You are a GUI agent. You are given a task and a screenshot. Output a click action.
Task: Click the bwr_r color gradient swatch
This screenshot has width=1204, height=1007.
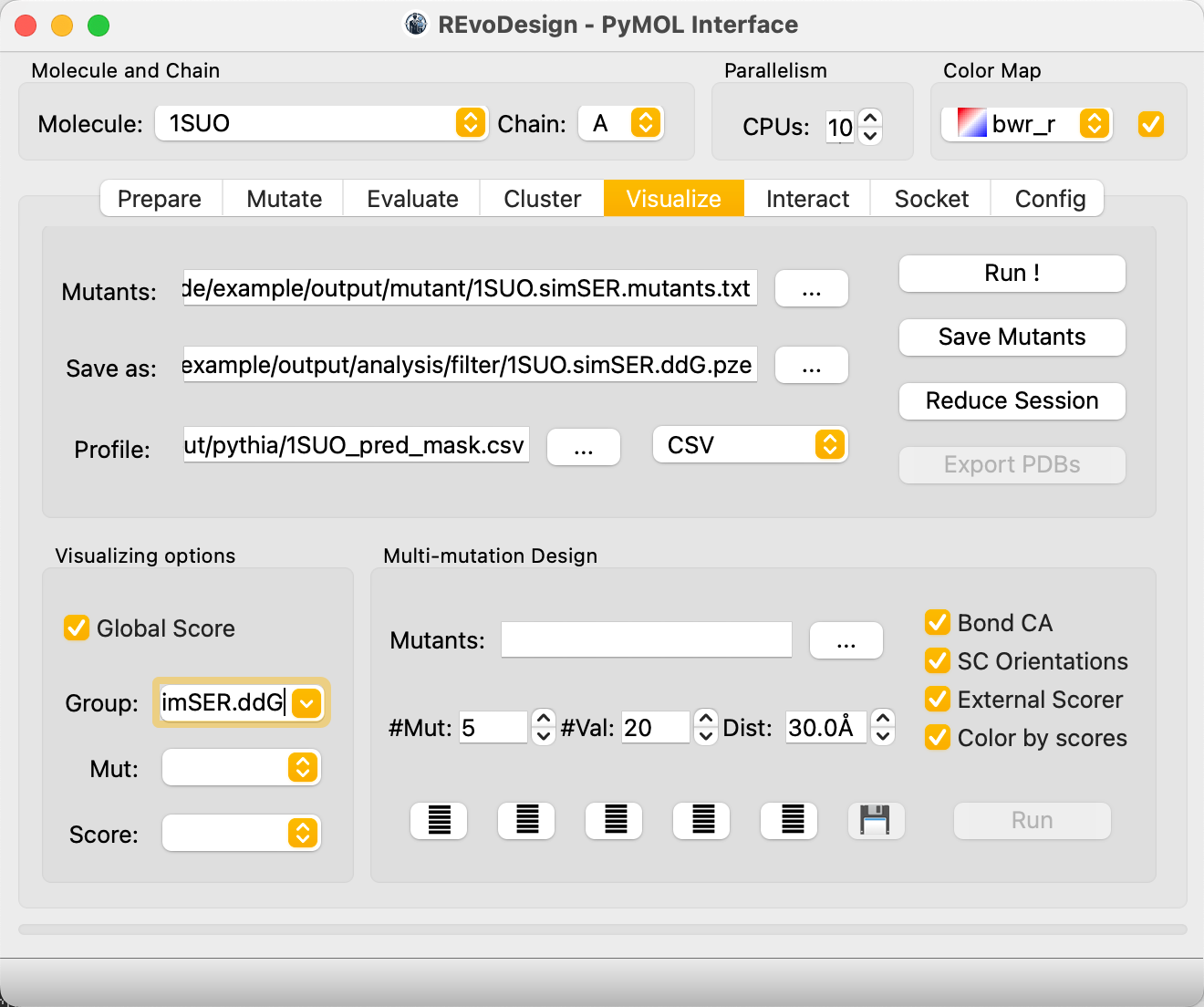click(x=971, y=123)
